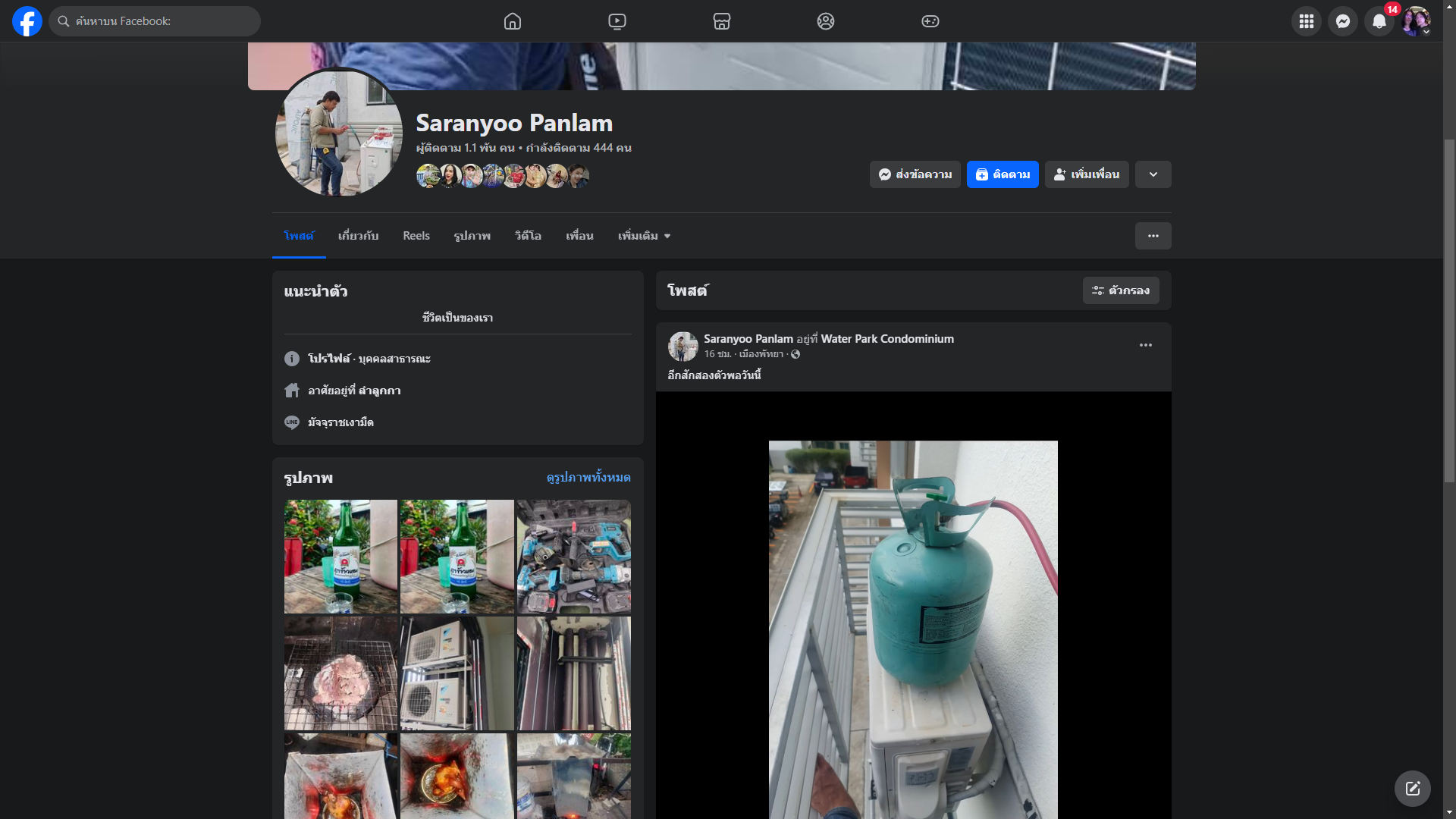This screenshot has width=1456, height=819.
Task: Open the apps grid menu icon
Action: 1306,21
